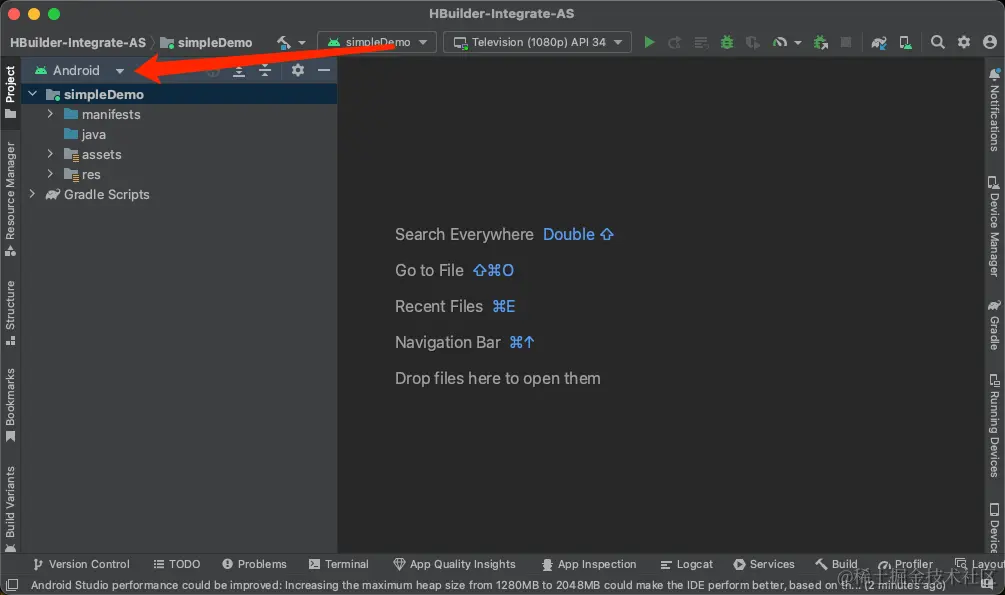The image size is (1005, 595).
Task: Open the Profile app gauge icon
Action: [779, 42]
